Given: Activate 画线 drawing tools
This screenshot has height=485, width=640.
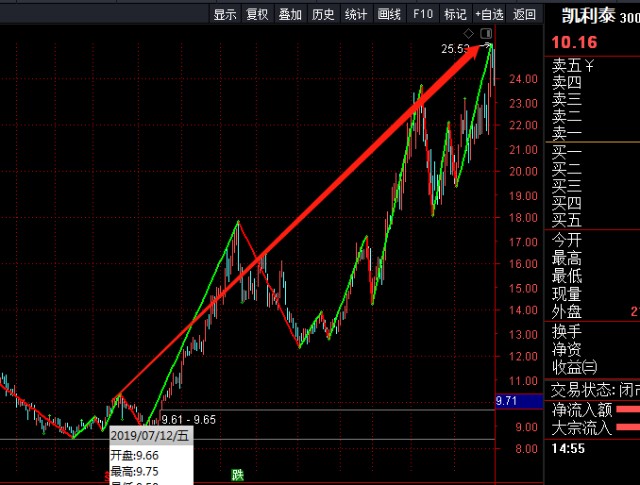Looking at the screenshot, I should (389, 15).
